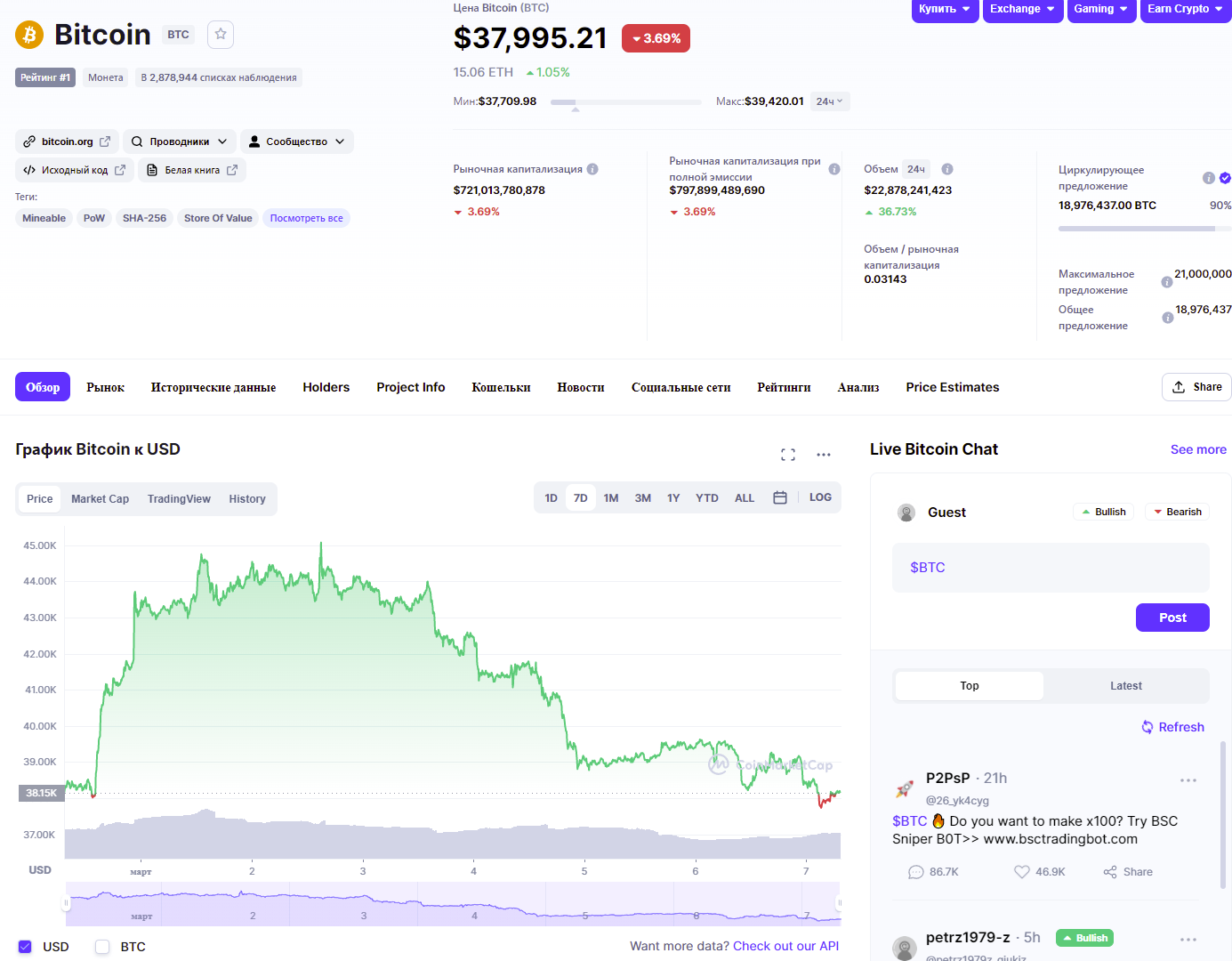Screen dimensions: 1232x961
Task: Open P2PsP post three-dot menu
Action: 1188,780
